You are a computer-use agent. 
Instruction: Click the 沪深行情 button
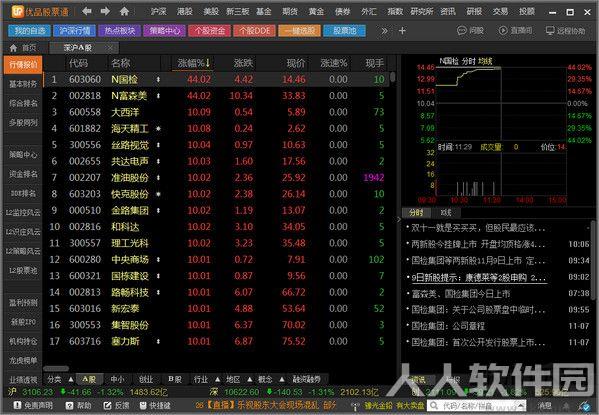(74, 31)
